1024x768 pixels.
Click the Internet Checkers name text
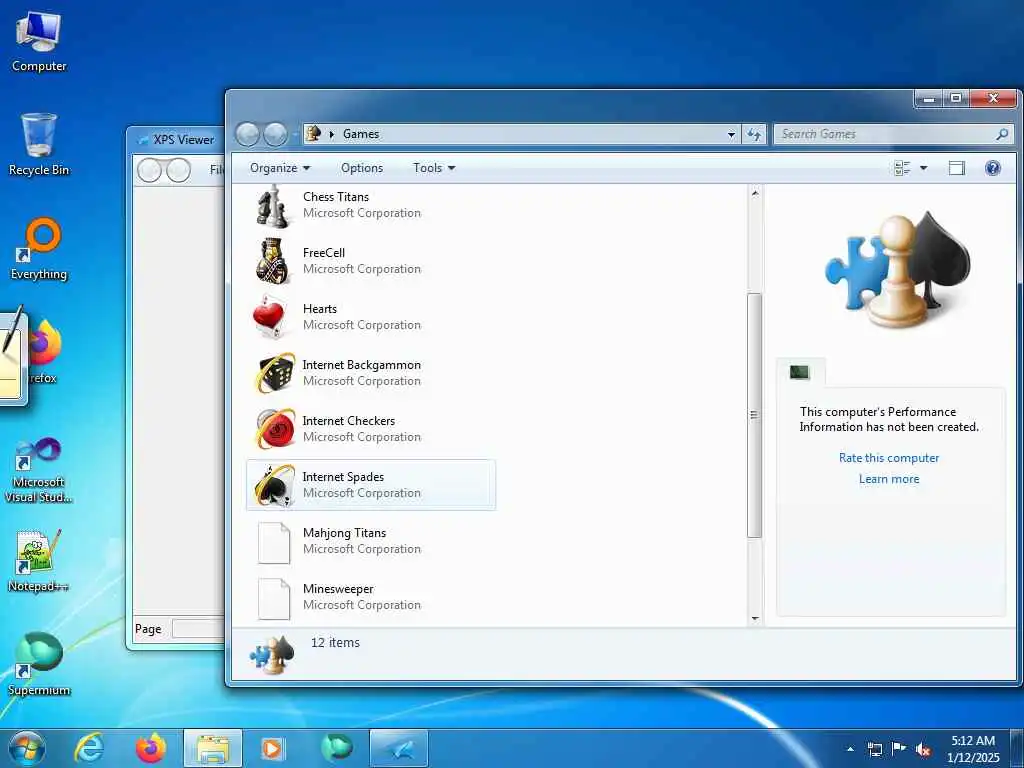349,421
